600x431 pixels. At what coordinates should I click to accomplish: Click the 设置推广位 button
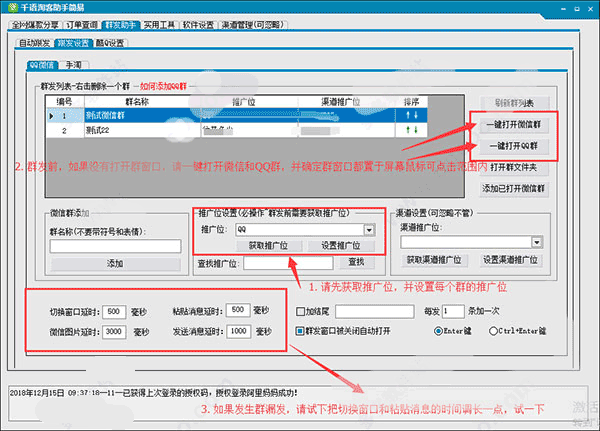tap(341, 246)
